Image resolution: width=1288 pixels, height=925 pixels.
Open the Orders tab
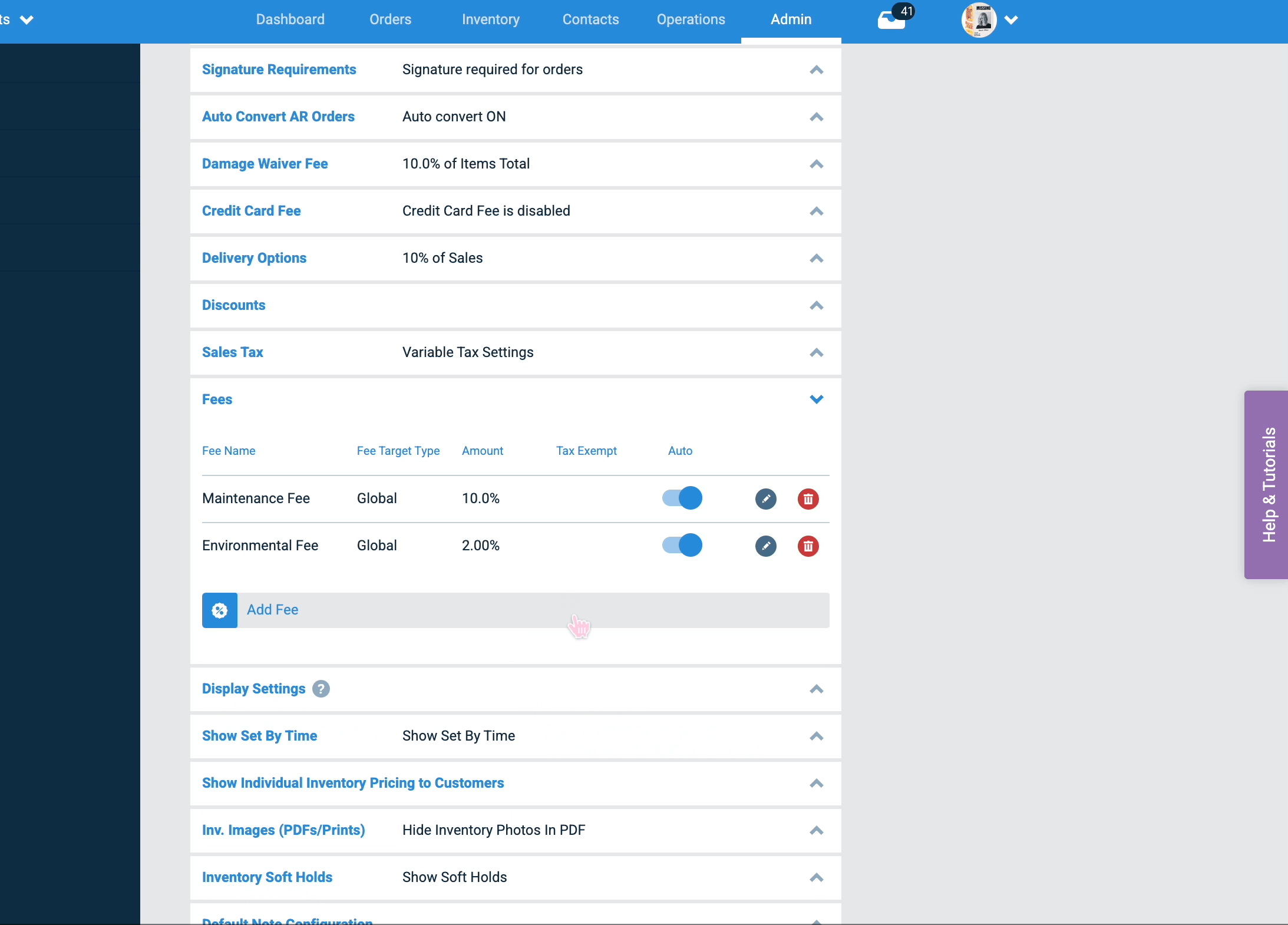click(x=391, y=19)
